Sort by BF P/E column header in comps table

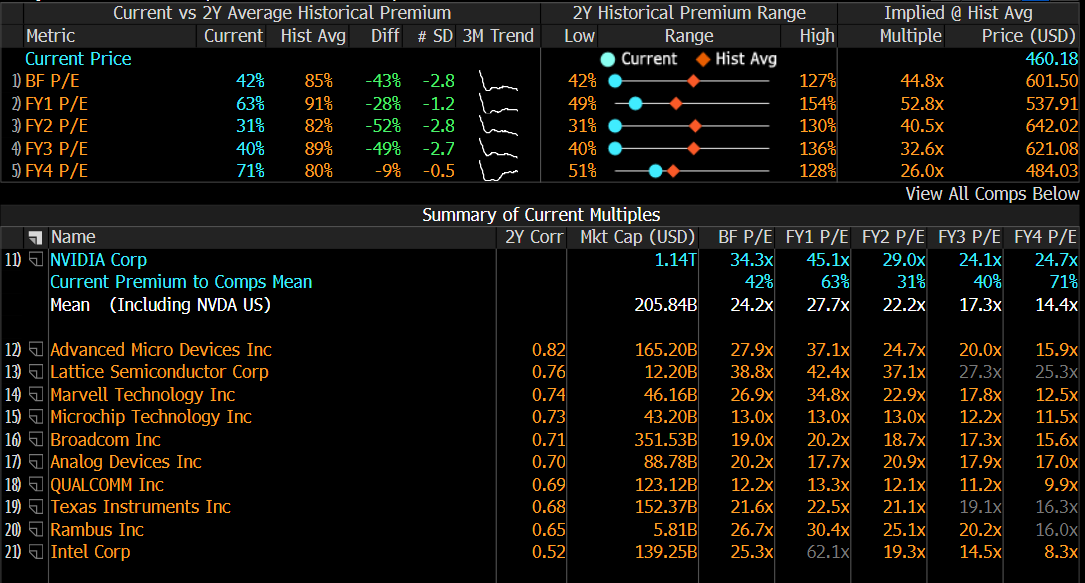[x=745, y=237]
